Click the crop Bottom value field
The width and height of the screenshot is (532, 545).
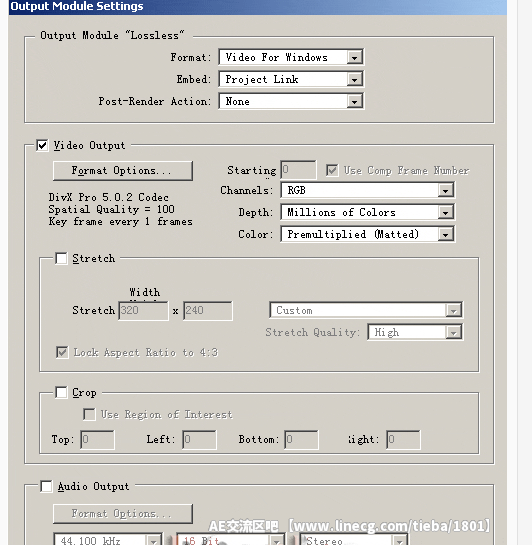pos(301,440)
